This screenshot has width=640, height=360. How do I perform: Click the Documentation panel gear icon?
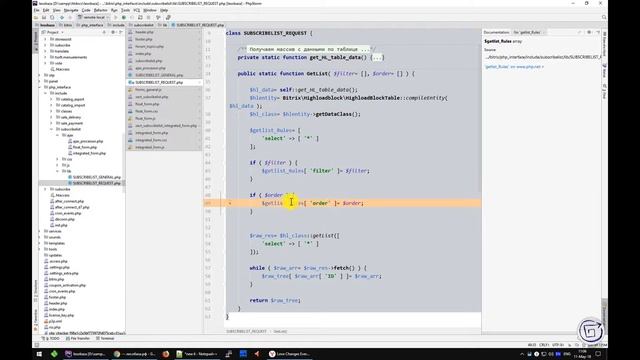click(x=589, y=32)
